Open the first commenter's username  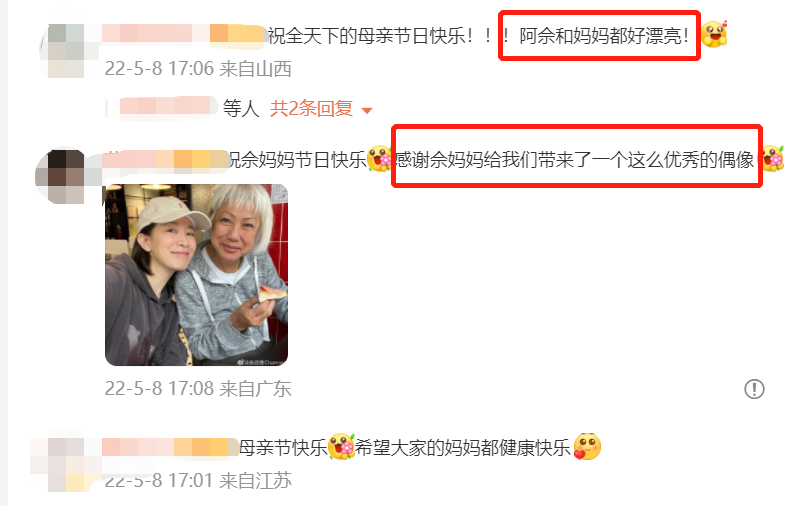tap(184, 35)
